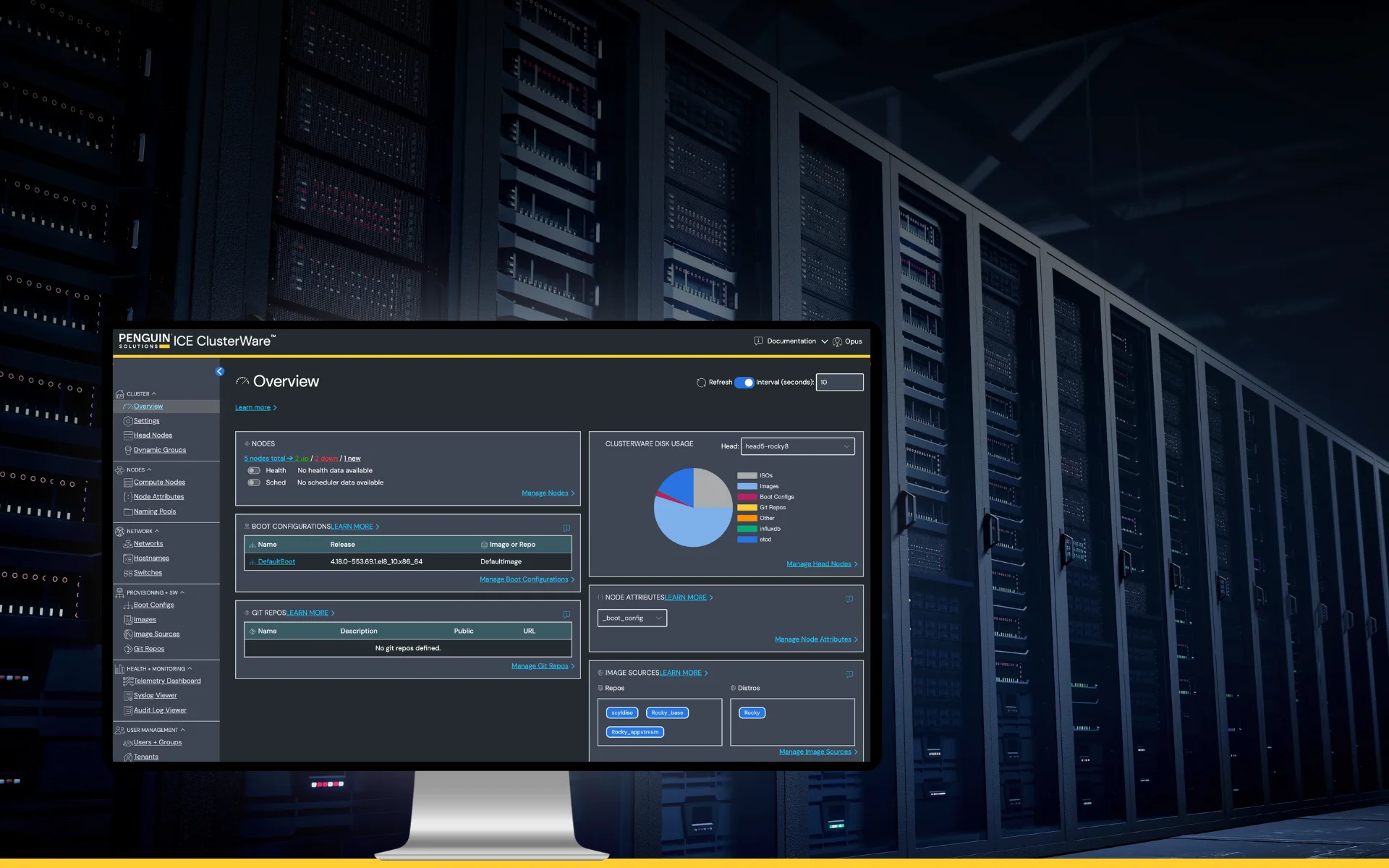Open the _boot_config attribute dropdown

click(632, 618)
